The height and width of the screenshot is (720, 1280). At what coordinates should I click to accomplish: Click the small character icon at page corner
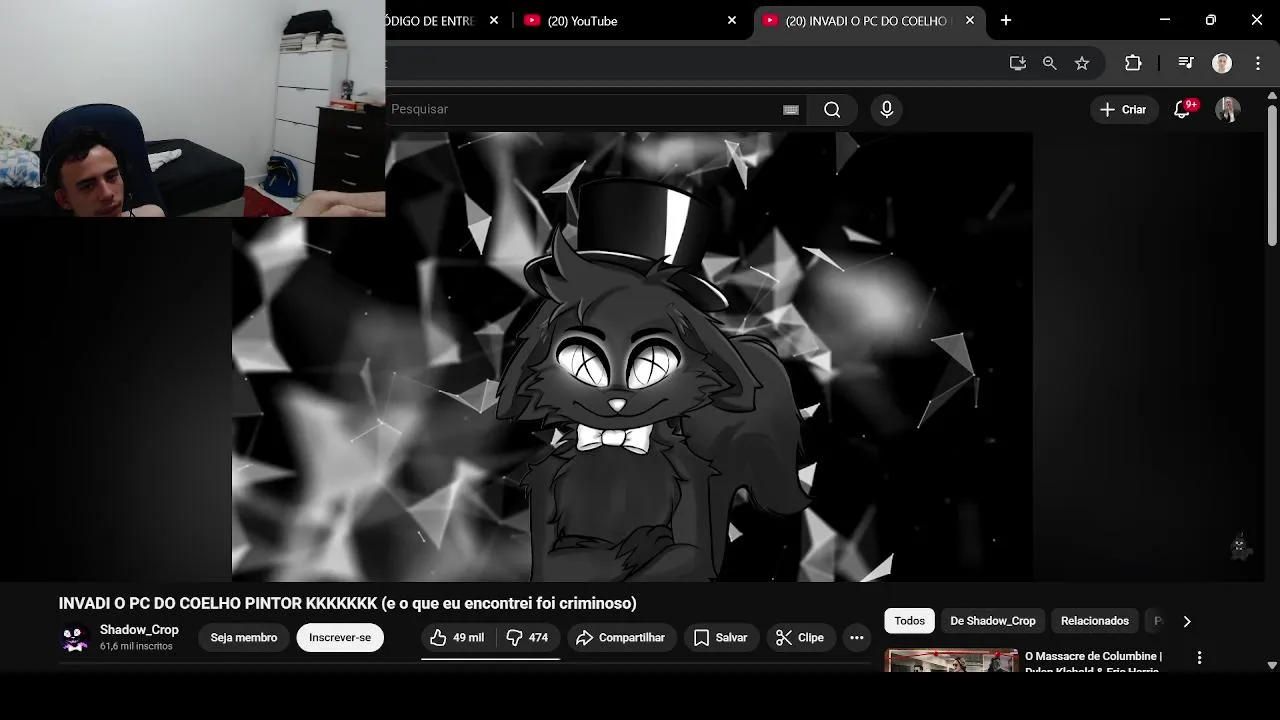[1240, 547]
